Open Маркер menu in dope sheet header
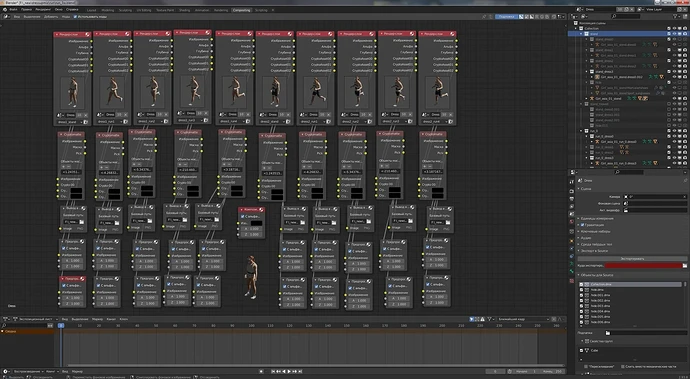This screenshot has height=379, width=690. tap(98, 319)
